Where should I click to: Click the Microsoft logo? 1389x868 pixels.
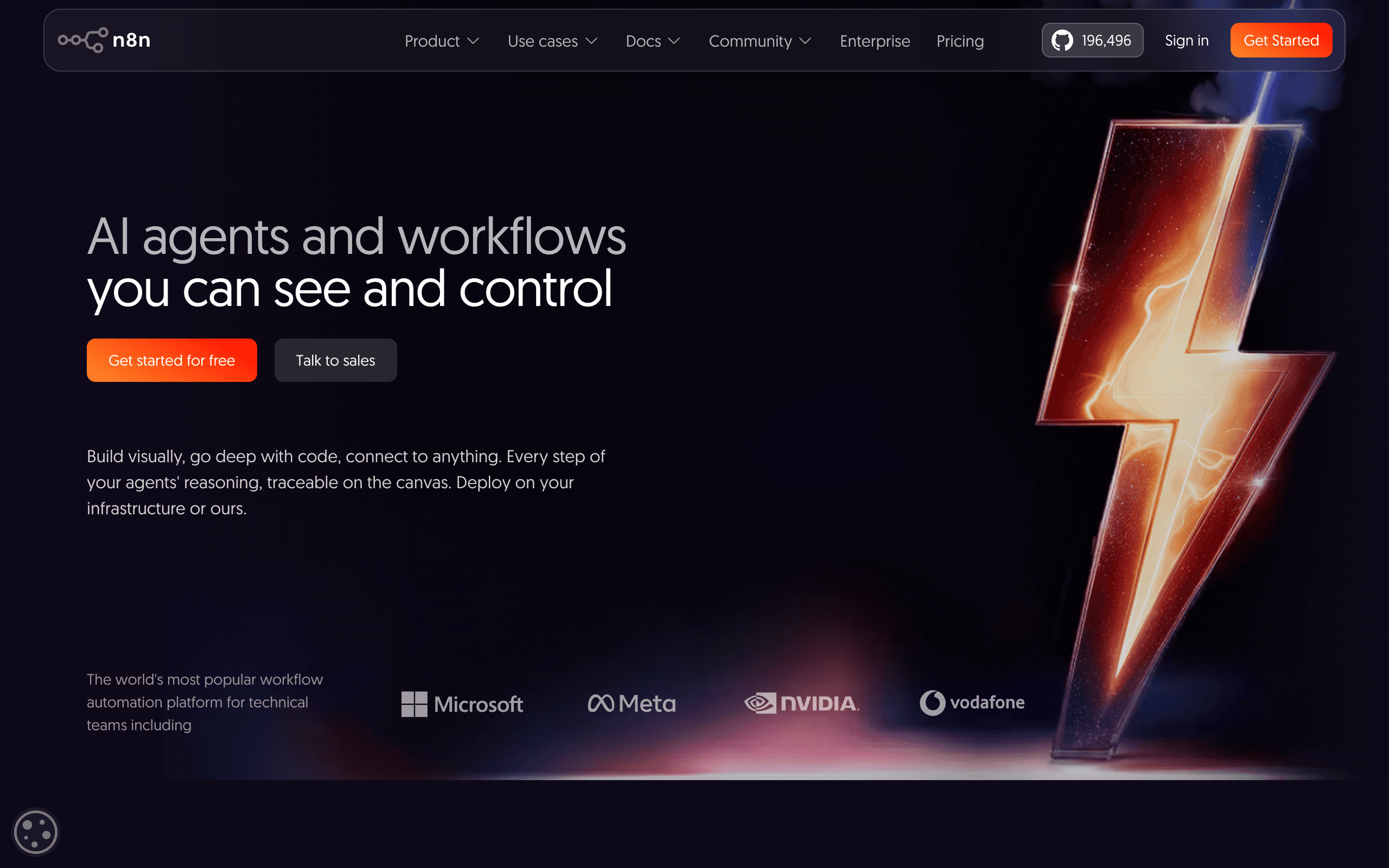pyautogui.click(x=462, y=704)
